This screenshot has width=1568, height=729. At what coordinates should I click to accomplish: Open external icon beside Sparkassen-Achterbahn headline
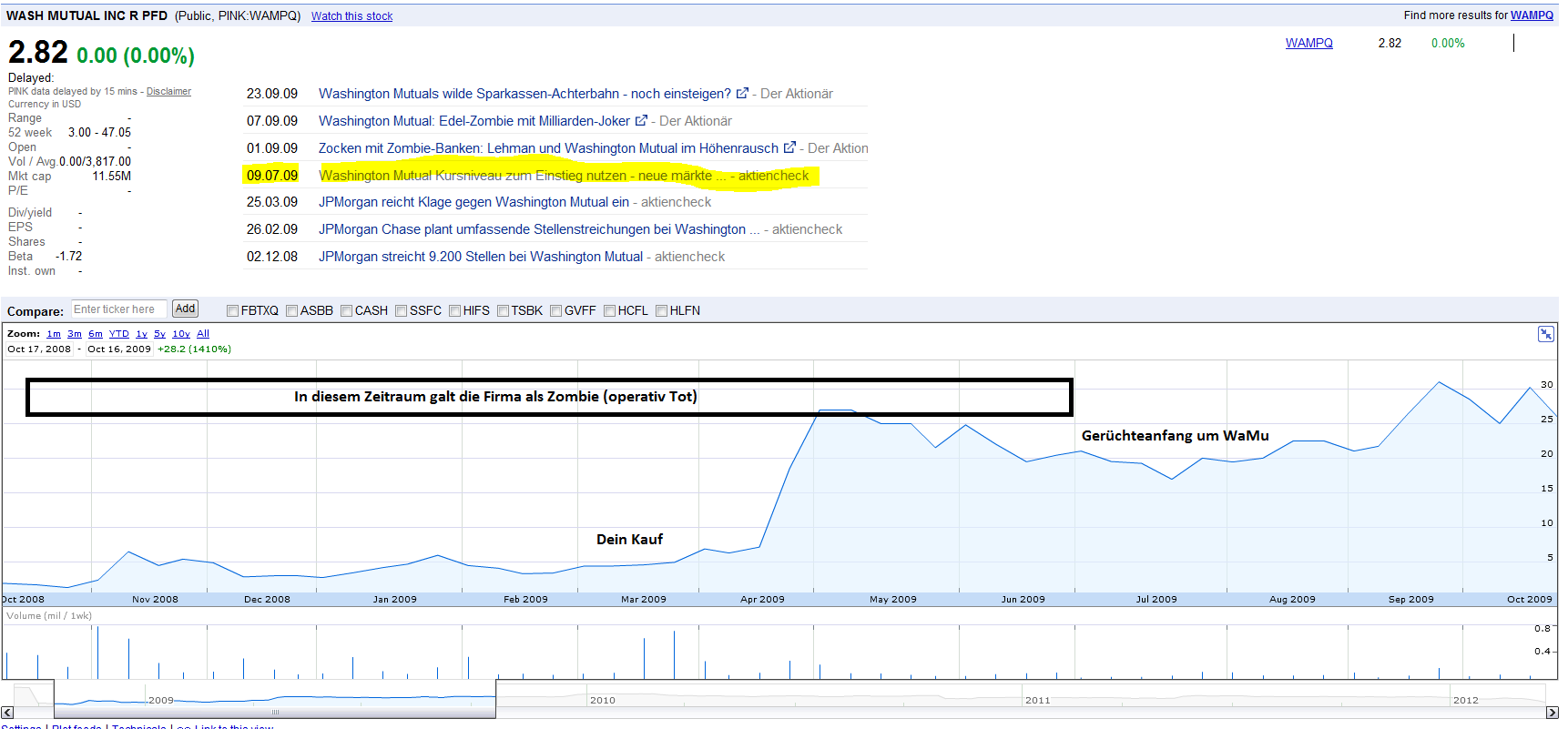point(742,93)
